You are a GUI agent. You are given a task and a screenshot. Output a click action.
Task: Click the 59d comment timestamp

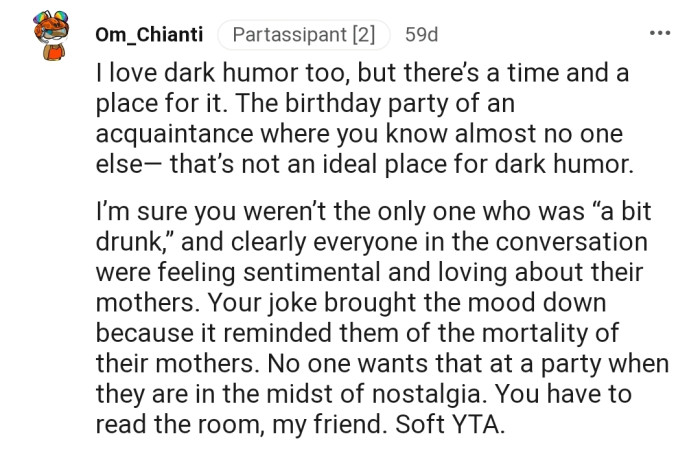[421, 35]
